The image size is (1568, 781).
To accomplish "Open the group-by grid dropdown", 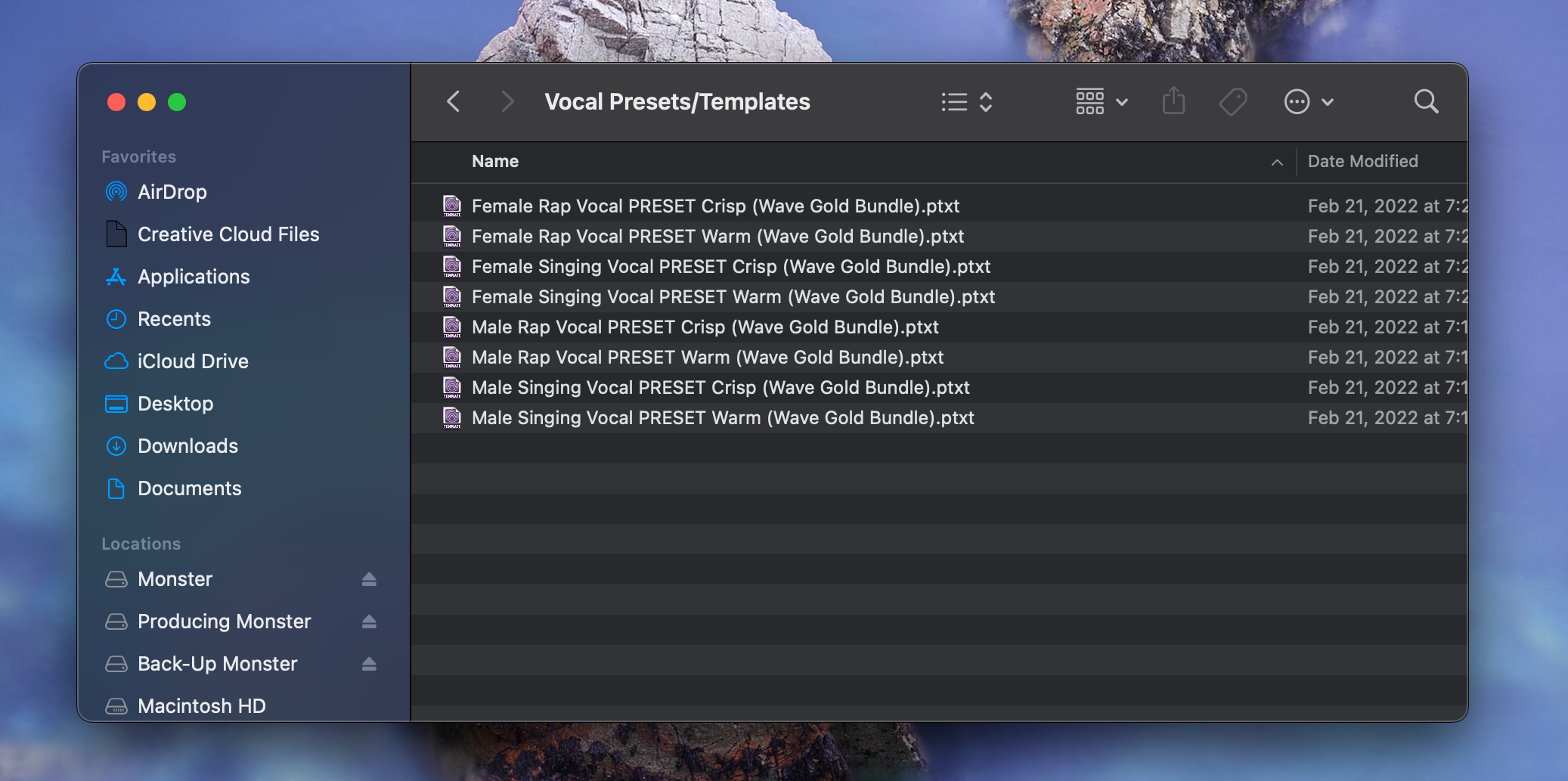I will [1102, 101].
